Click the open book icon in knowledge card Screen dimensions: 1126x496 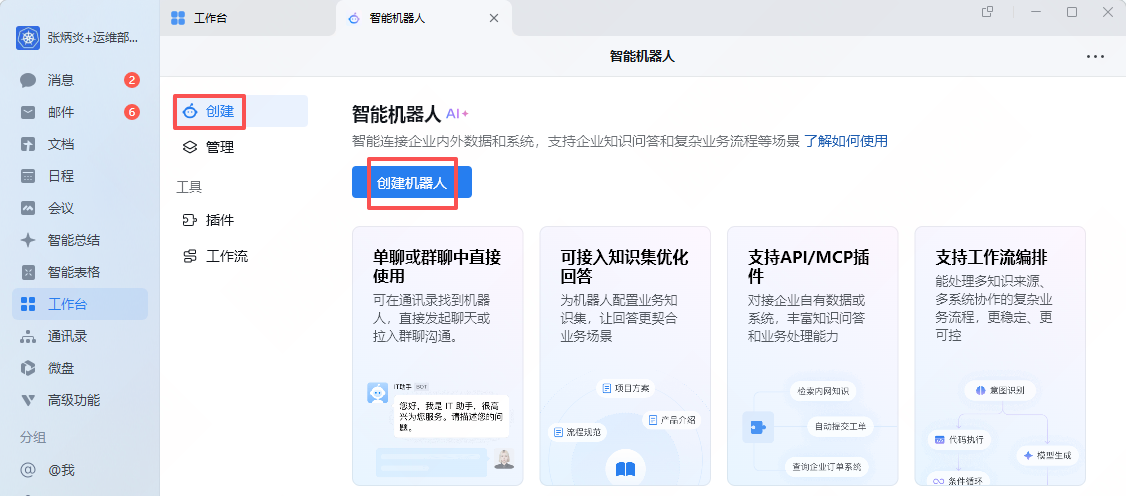[625, 469]
